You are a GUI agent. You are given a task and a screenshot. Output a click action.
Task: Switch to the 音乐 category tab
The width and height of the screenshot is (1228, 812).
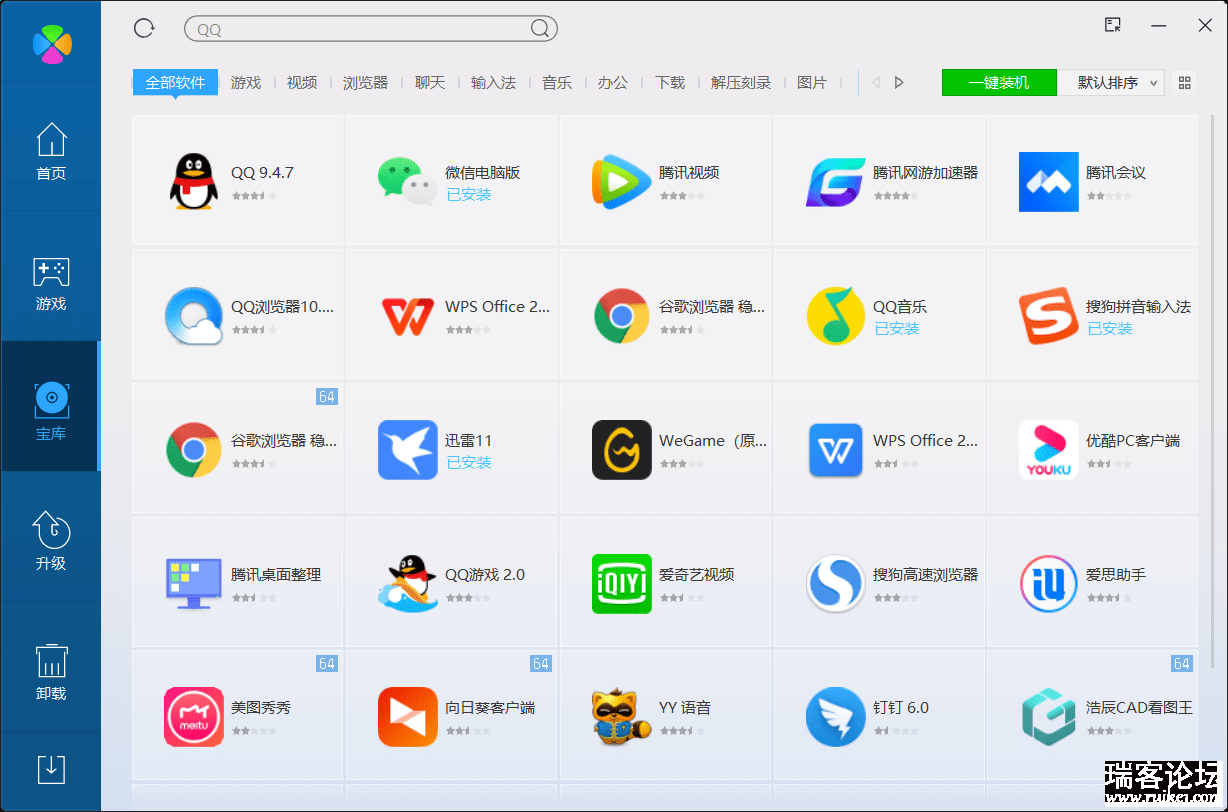tap(557, 83)
